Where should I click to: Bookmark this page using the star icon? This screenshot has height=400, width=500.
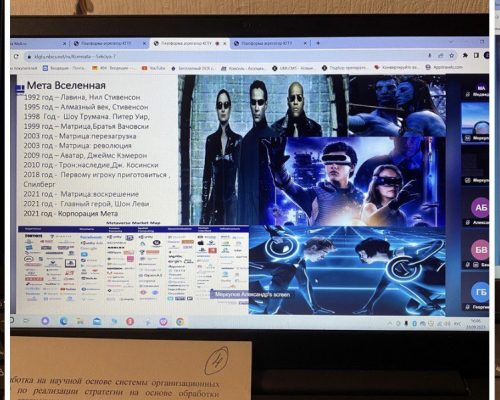[452, 56]
